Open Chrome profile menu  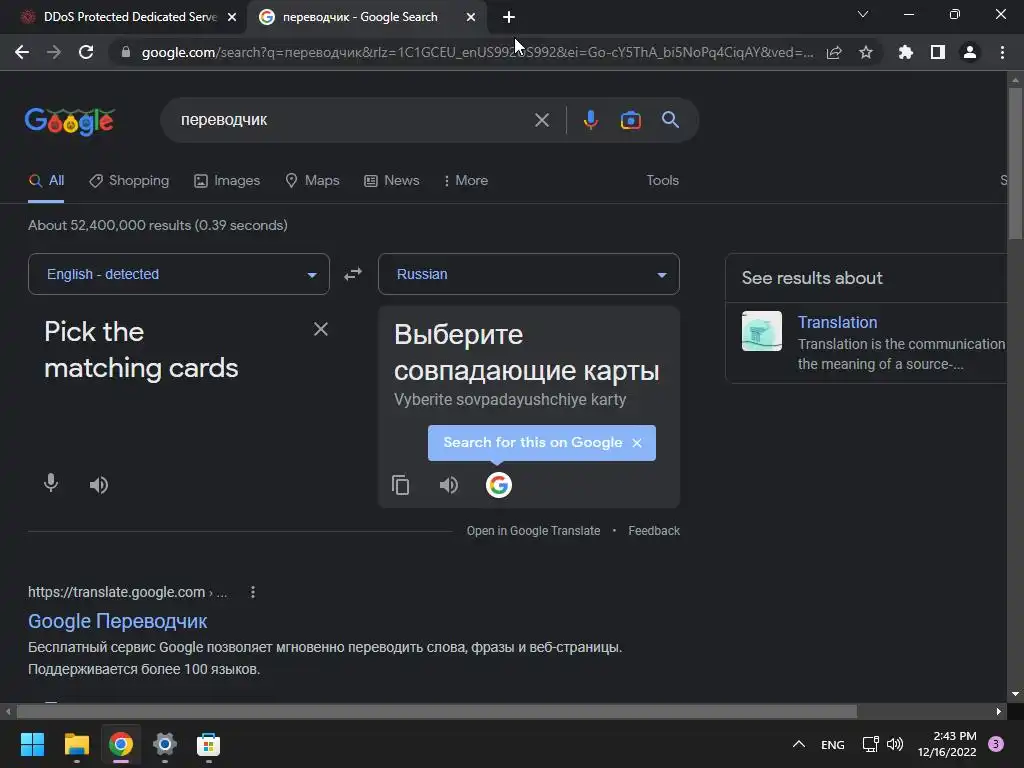pos(970,52)
